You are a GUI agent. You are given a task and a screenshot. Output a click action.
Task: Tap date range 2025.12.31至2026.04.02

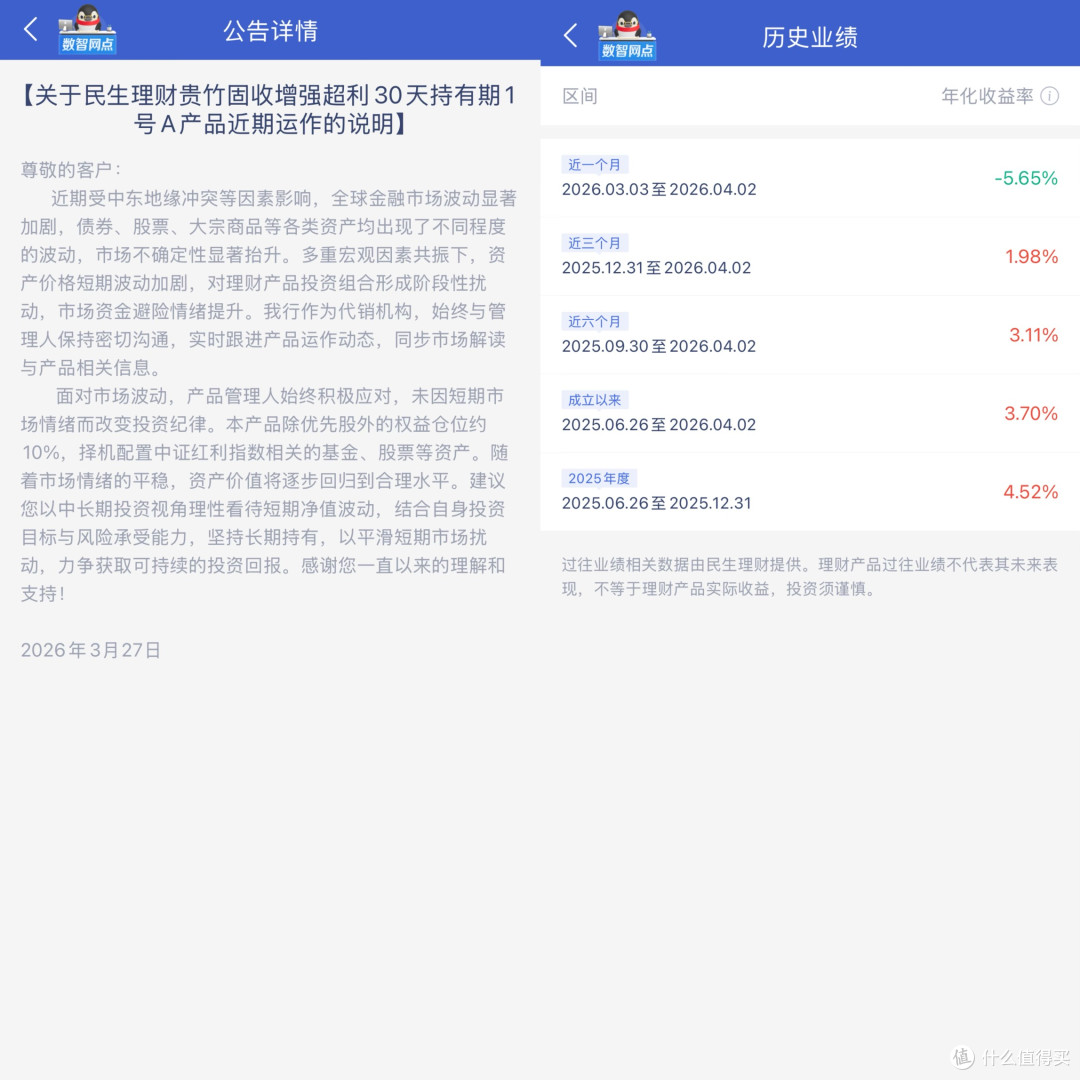(x=656, y=268)
